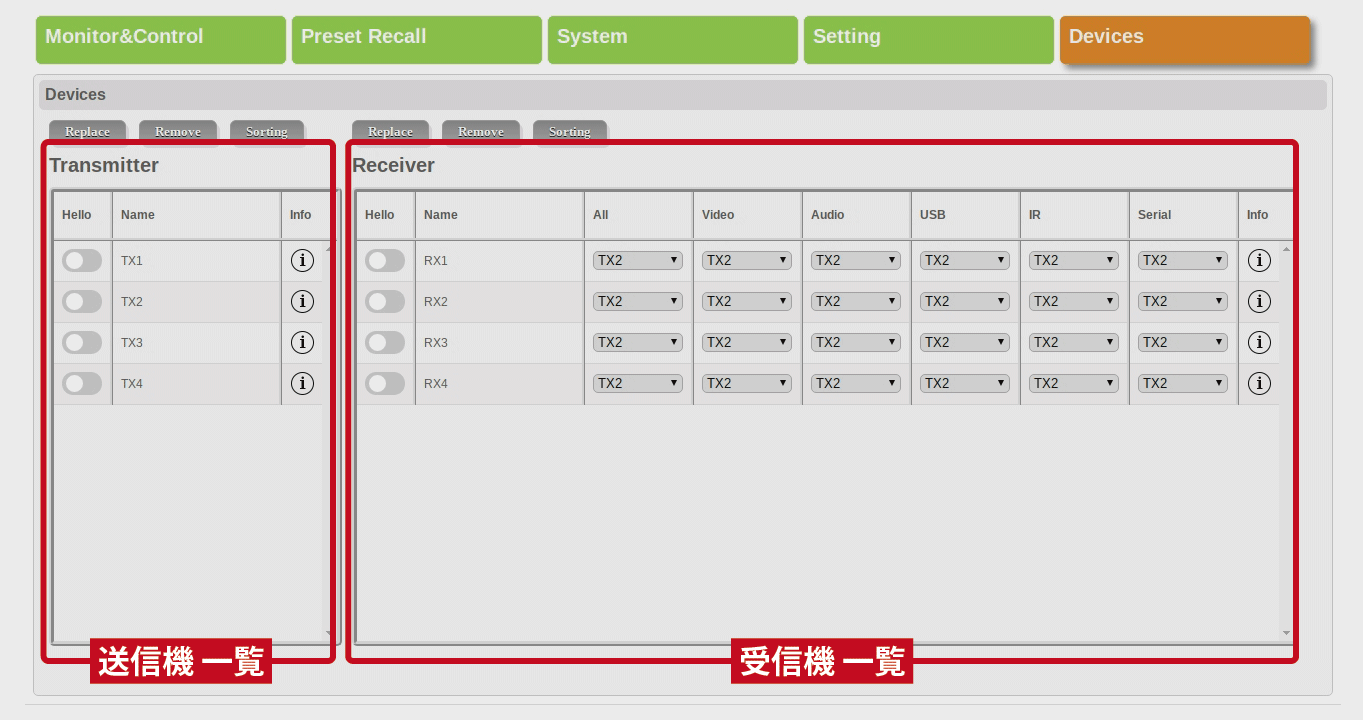Click Replace button above Transmitter list
The width and height of the screenshot is (1363, 720).
[88, 132]
